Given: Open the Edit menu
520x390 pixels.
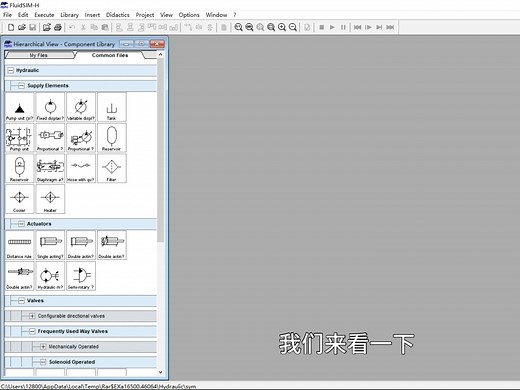Looking at the screenshot, I should click(23, 15).
